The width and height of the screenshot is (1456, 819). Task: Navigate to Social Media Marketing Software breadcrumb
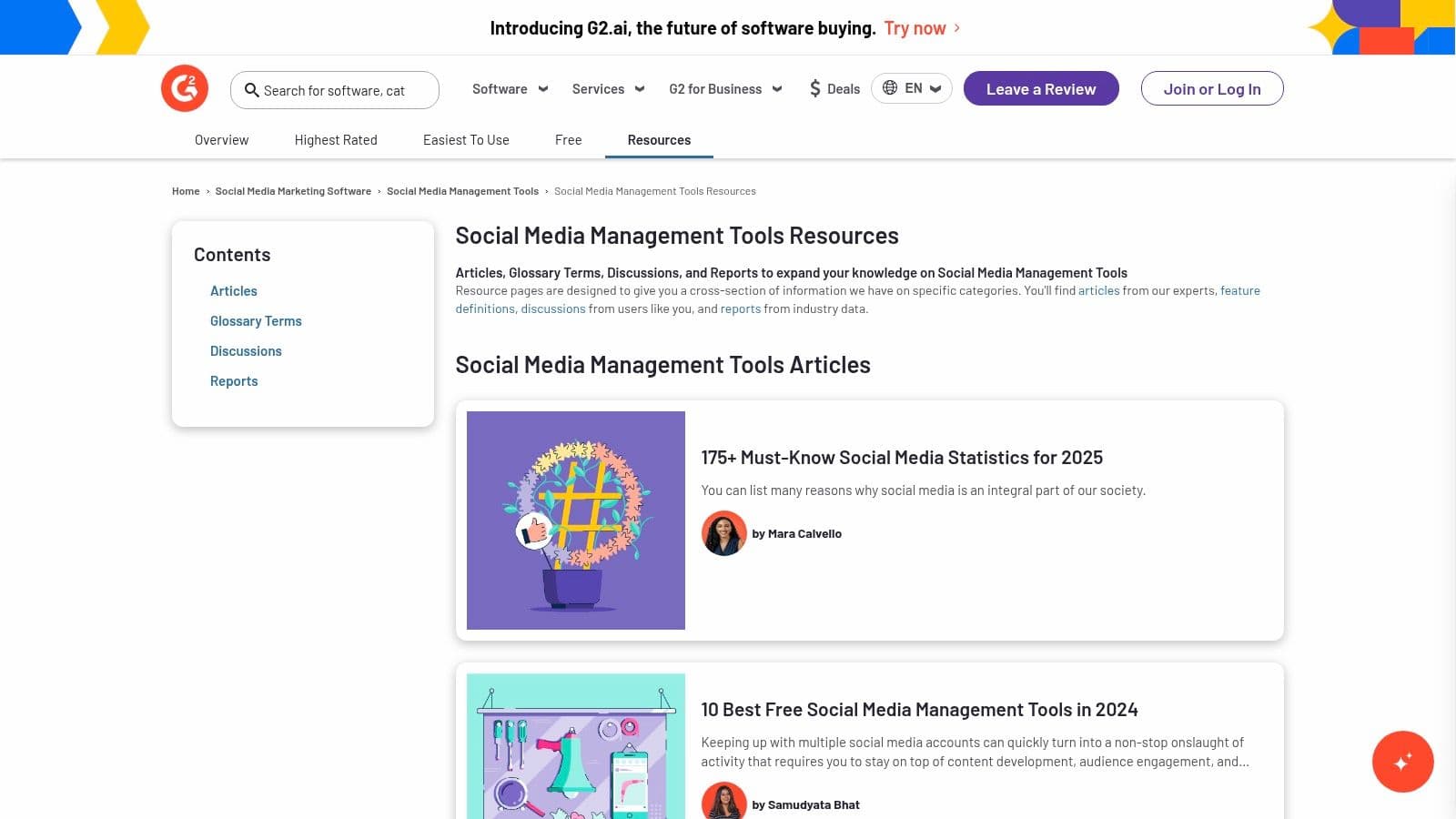click(x=293, y=191)
